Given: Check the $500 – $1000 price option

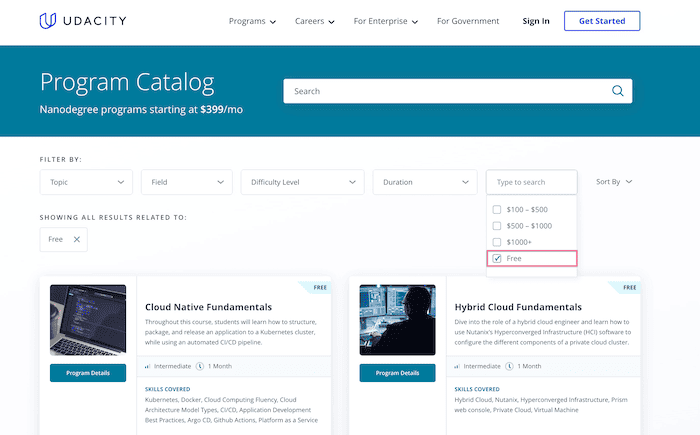Looking at the screenshot, I should (x=497, y=226).
